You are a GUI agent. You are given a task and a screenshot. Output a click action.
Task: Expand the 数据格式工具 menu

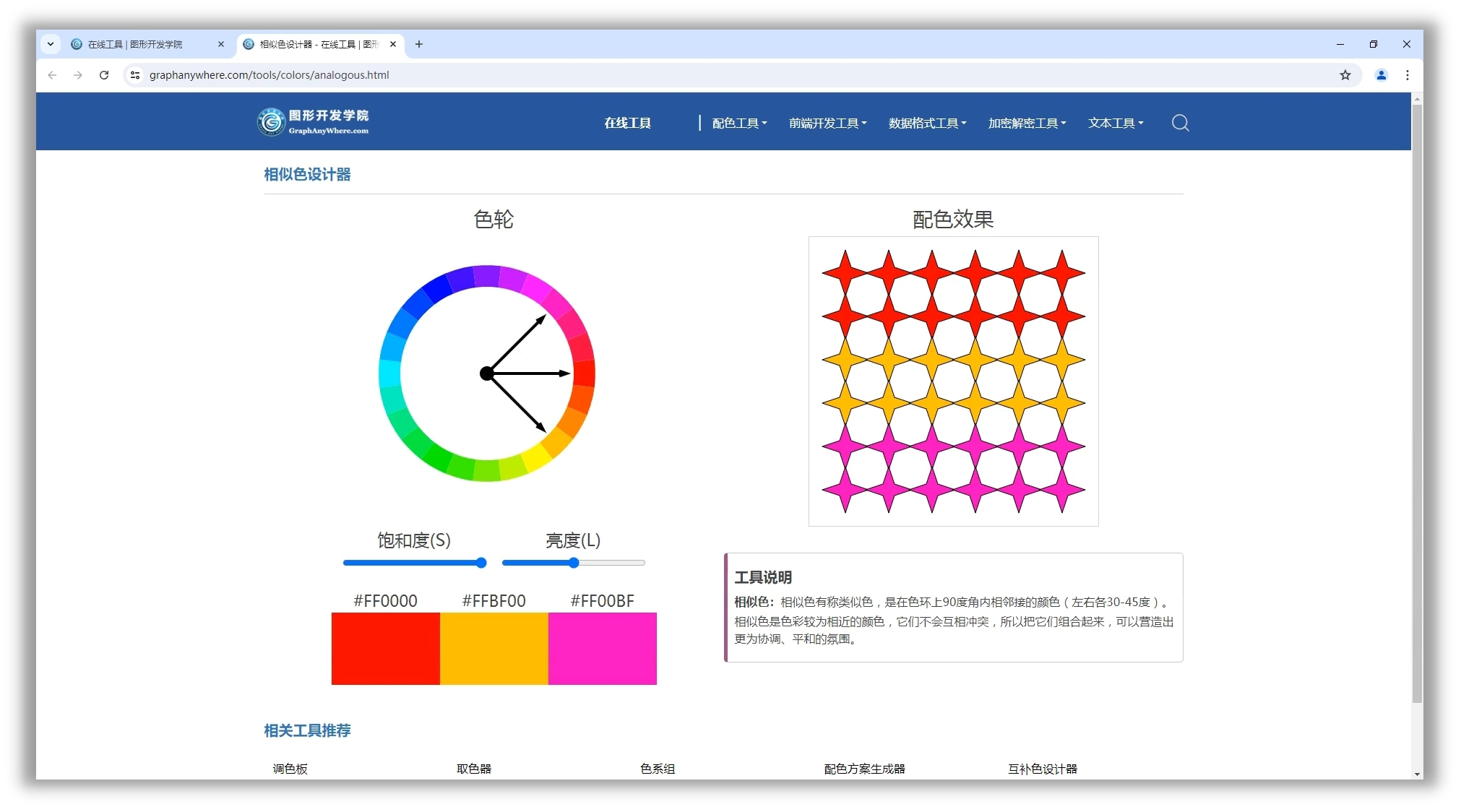927,124
